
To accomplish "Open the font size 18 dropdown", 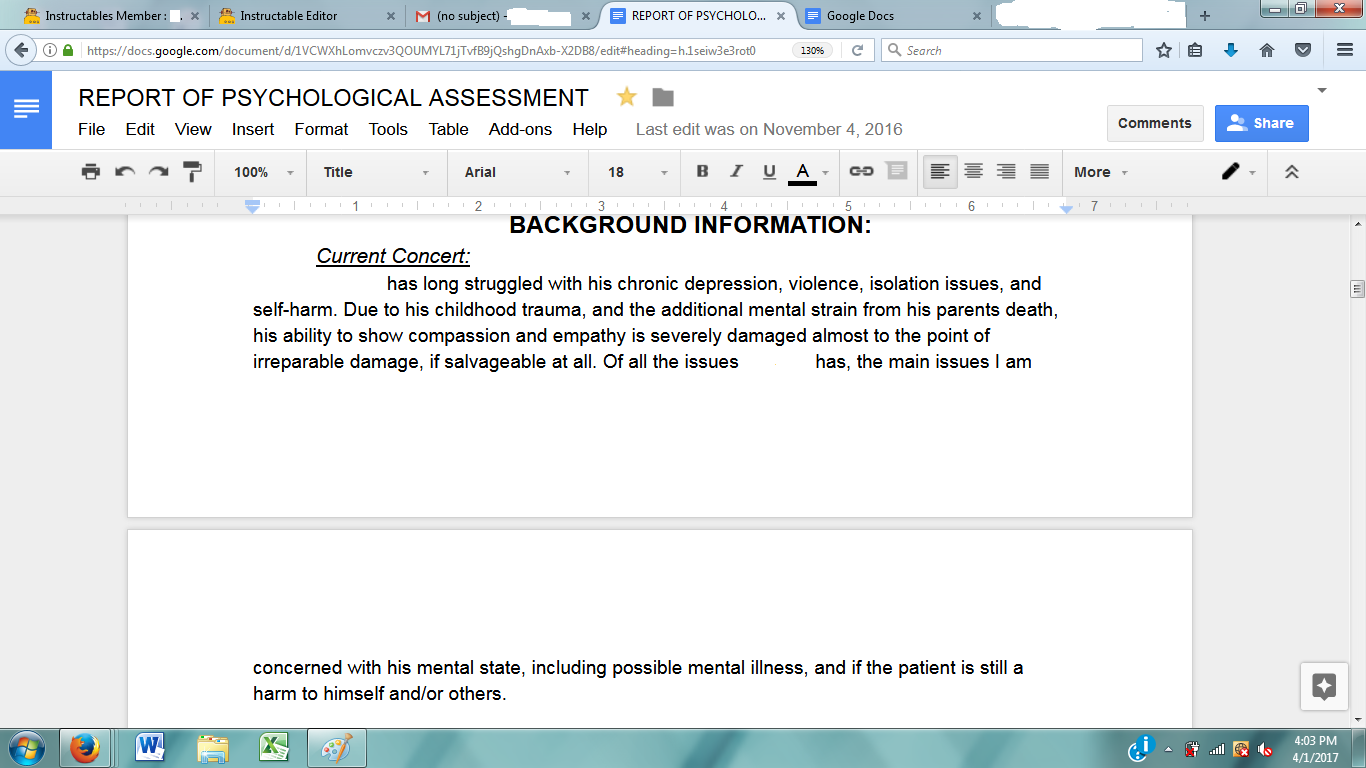I will point(638,172).
